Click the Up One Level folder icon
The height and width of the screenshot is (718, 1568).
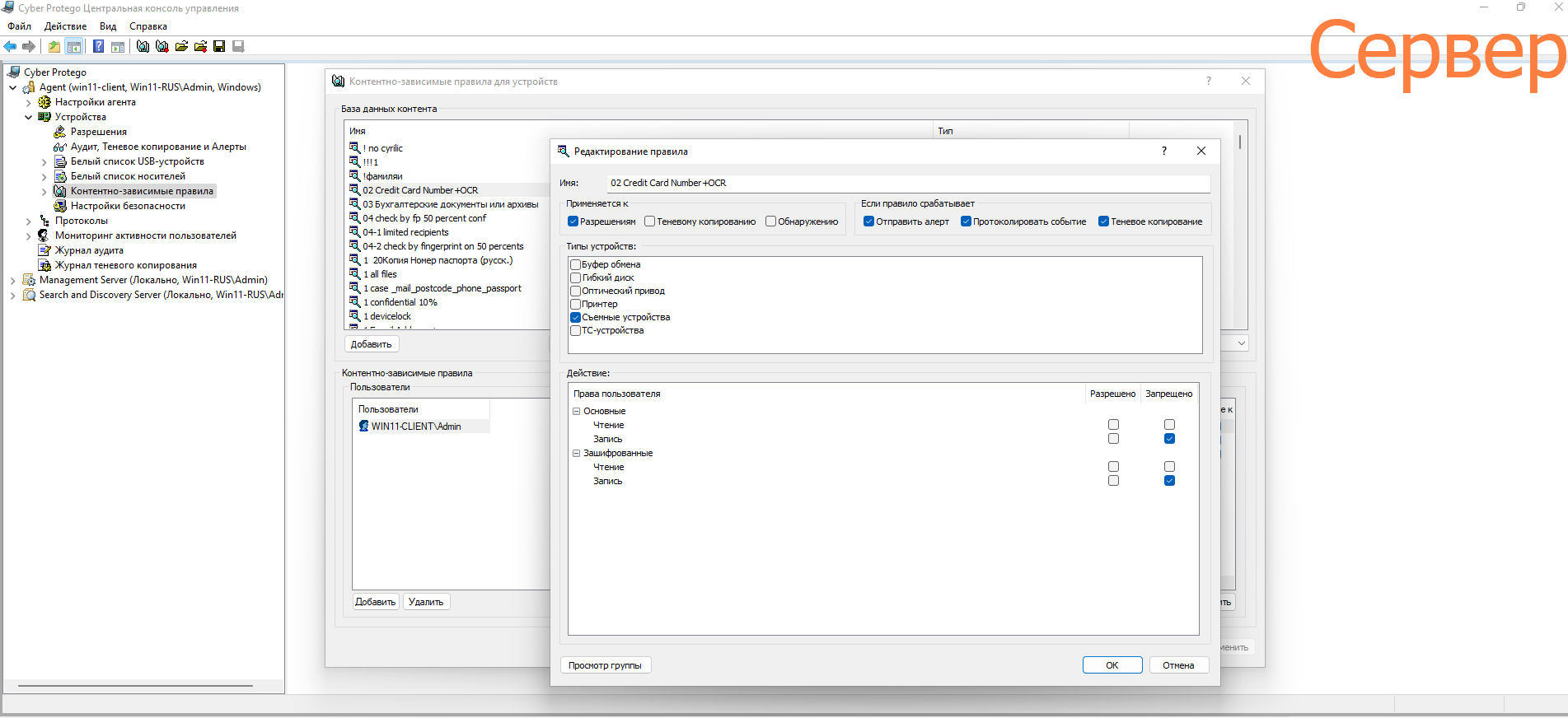(x=54, y=46)
